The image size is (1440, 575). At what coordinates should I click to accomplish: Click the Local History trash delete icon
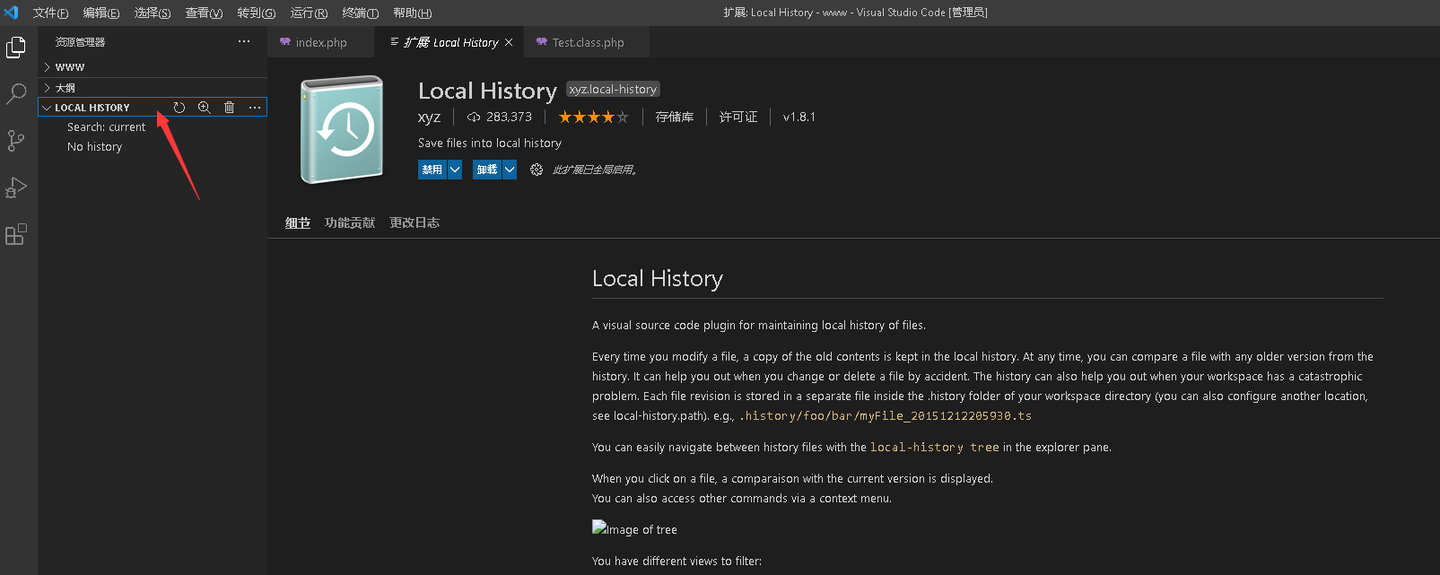[229, 107]
